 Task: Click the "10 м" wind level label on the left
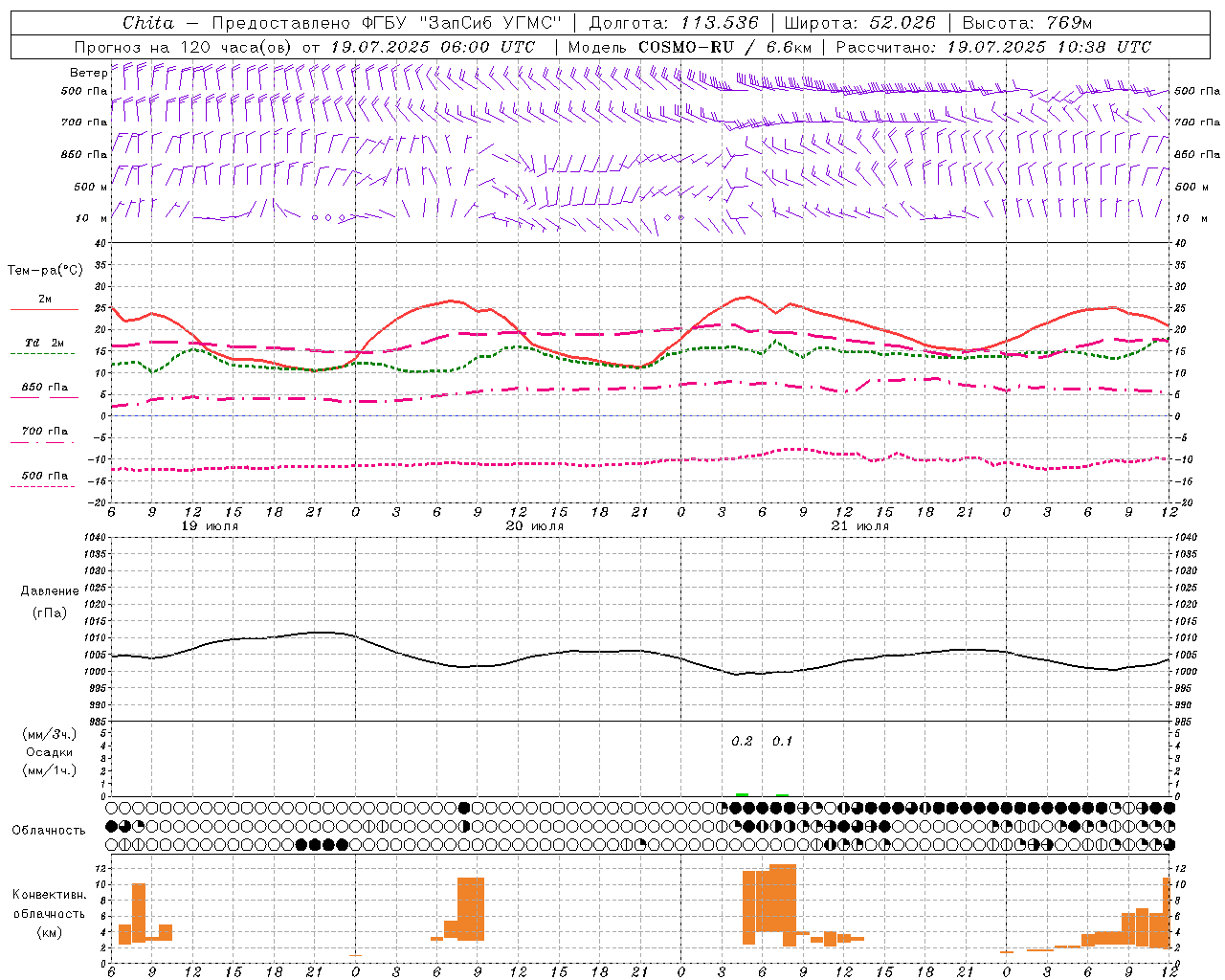click(x=91, y=218)
